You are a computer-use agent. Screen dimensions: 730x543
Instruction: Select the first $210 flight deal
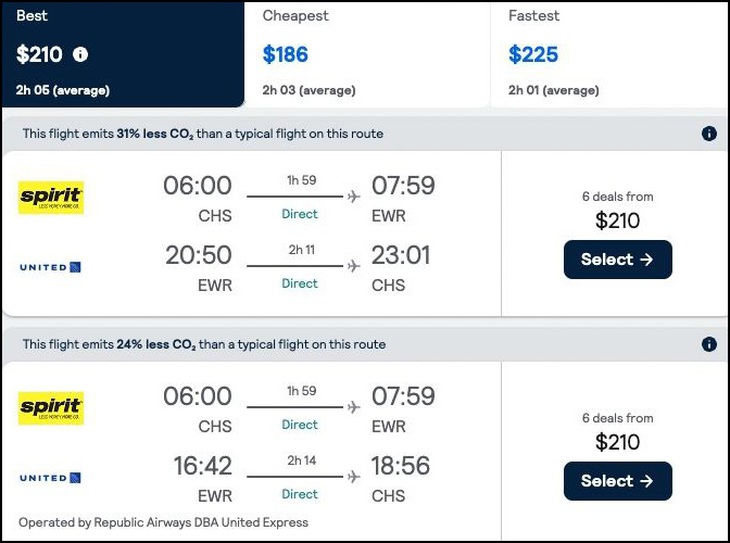[617, 260]
